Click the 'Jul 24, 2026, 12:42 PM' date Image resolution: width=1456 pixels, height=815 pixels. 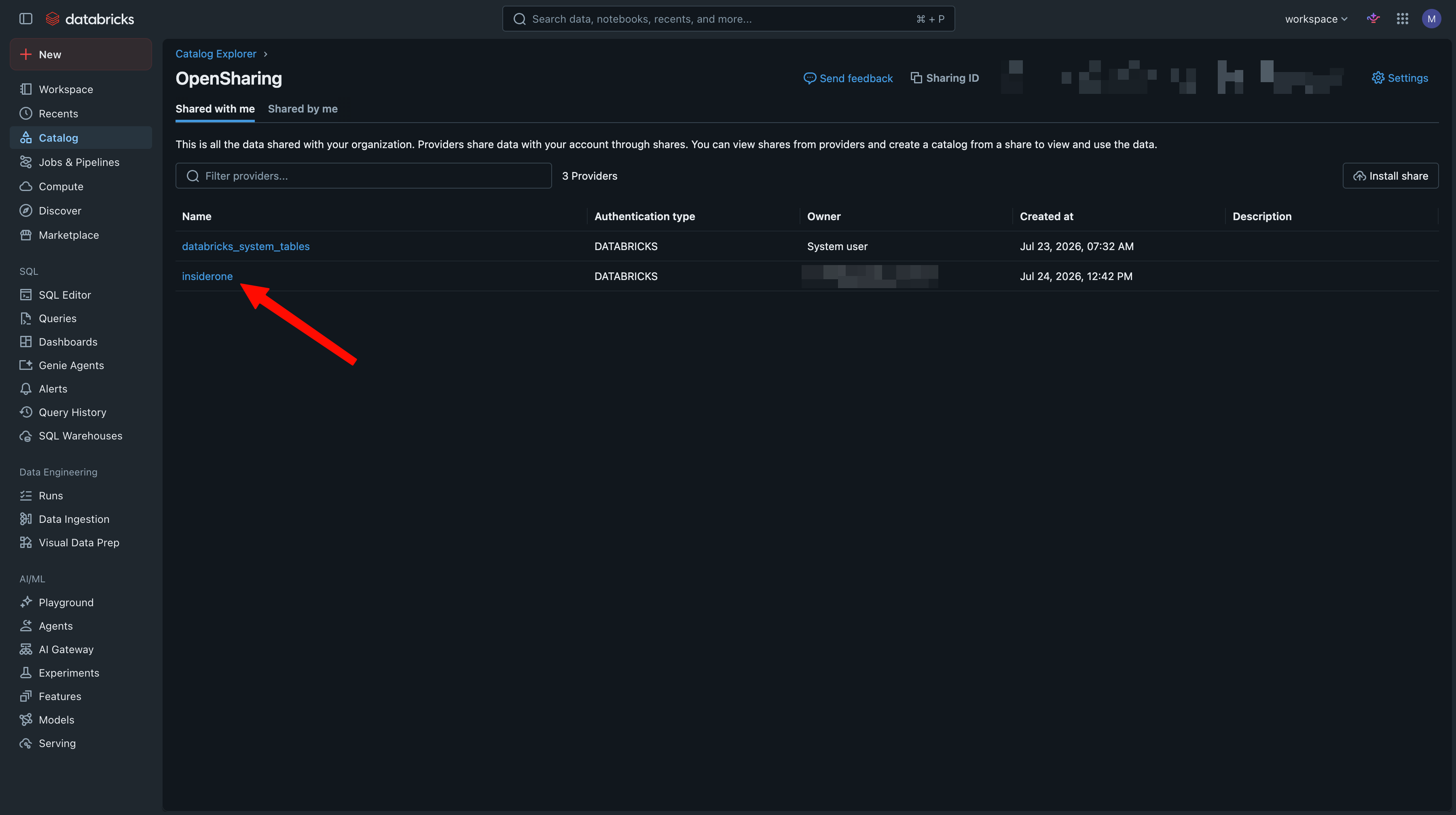(x=1076, y=276)
